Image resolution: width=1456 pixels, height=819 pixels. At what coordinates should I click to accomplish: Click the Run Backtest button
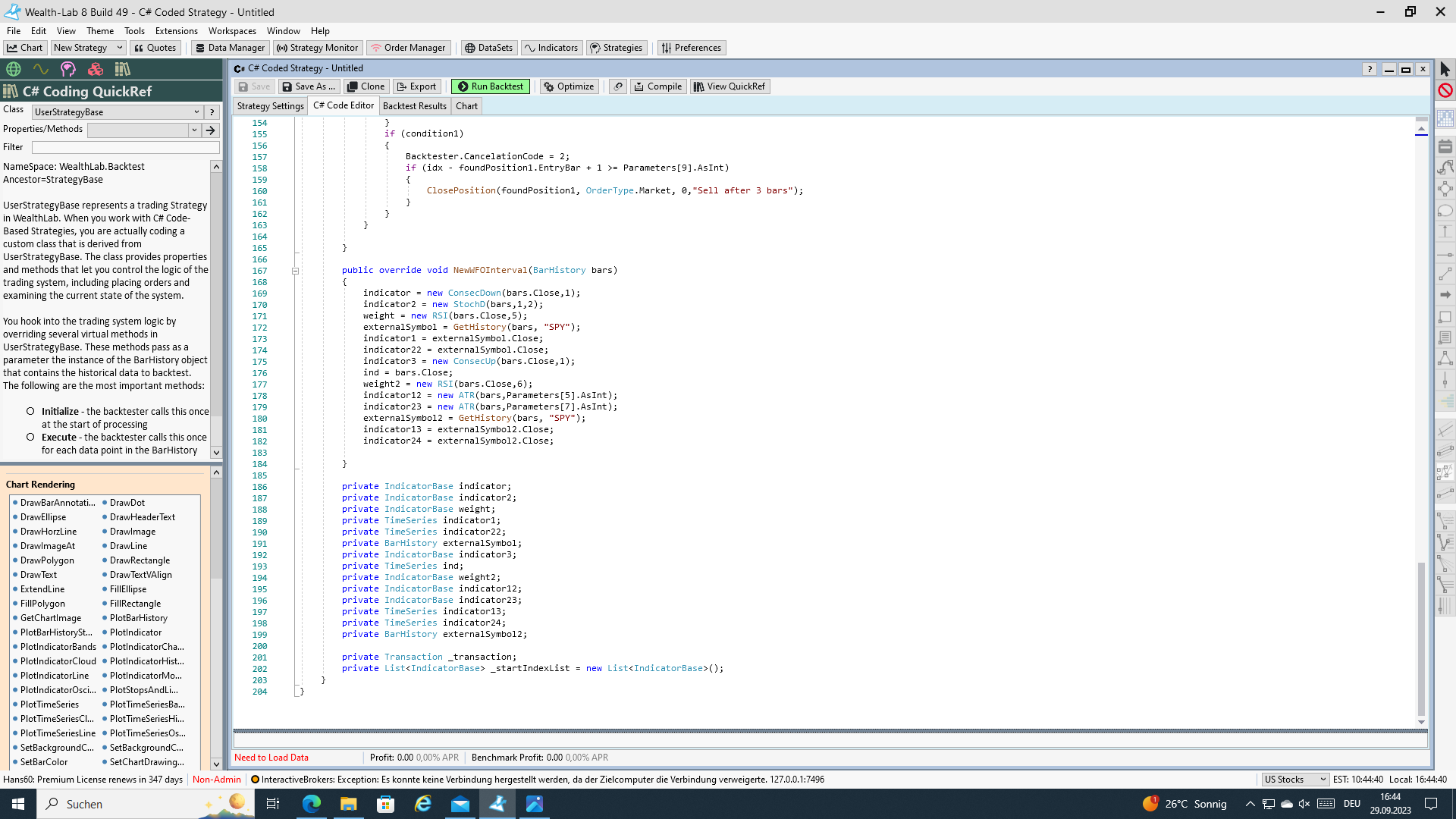point(490,86)
